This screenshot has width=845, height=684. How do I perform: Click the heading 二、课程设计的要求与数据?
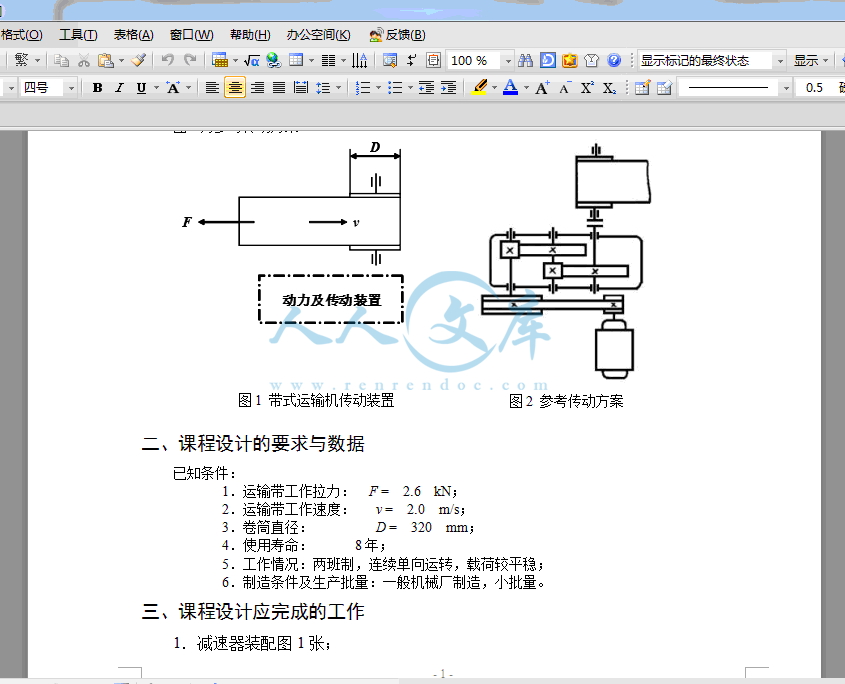click(x=253, y=444)
